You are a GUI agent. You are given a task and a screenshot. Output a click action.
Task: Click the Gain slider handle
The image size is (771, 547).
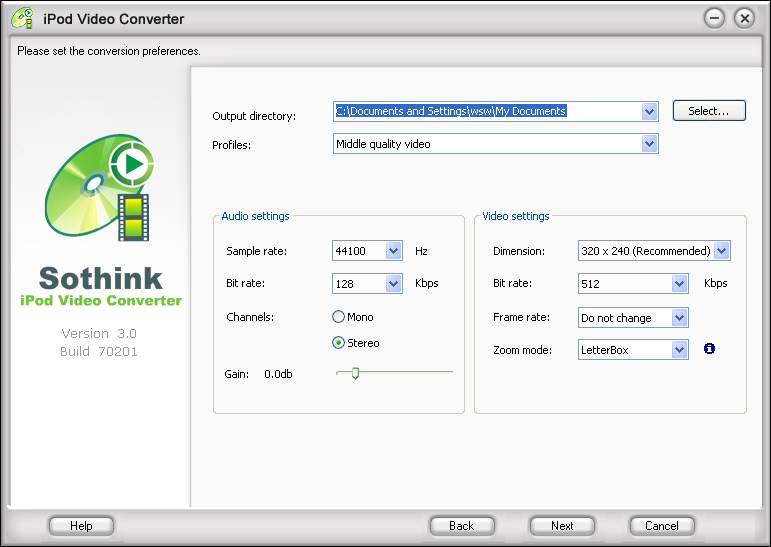tap(355, 373)
